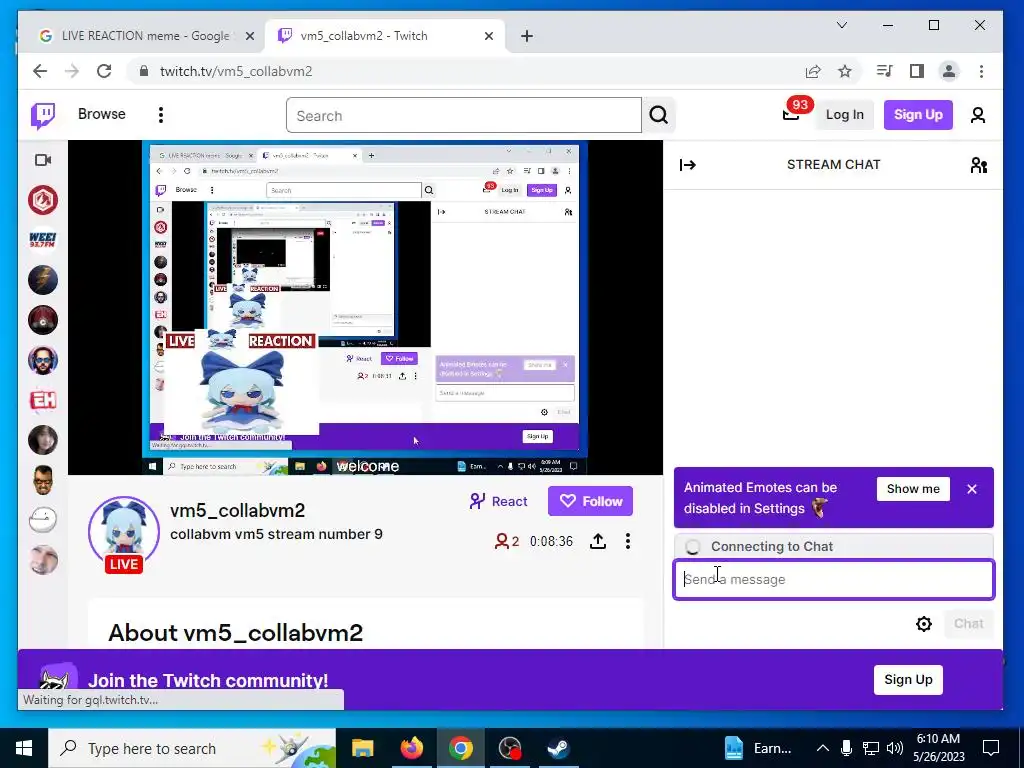Follow the vm5_collabvm2 channel
This screenshot has height=768, width=1024.
pyautogui.click(x=590, y=502)
